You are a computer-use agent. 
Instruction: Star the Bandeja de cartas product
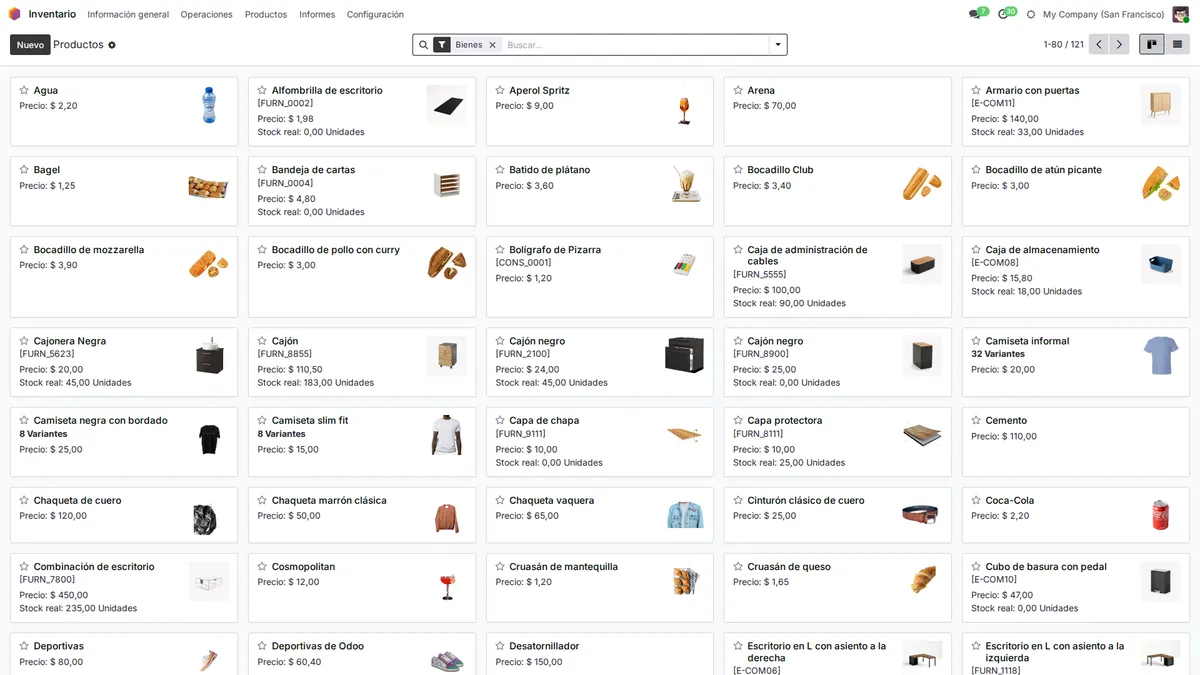(x=262, y=170)
